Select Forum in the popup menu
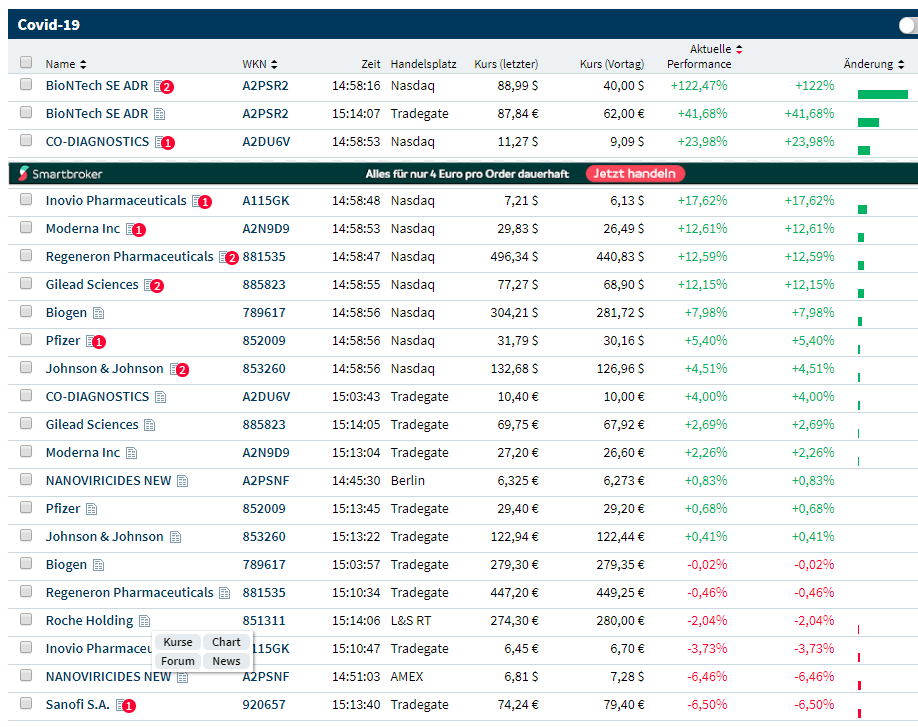Image resolution: width=918 pixels, height=727 pixels. pos(178,661)
